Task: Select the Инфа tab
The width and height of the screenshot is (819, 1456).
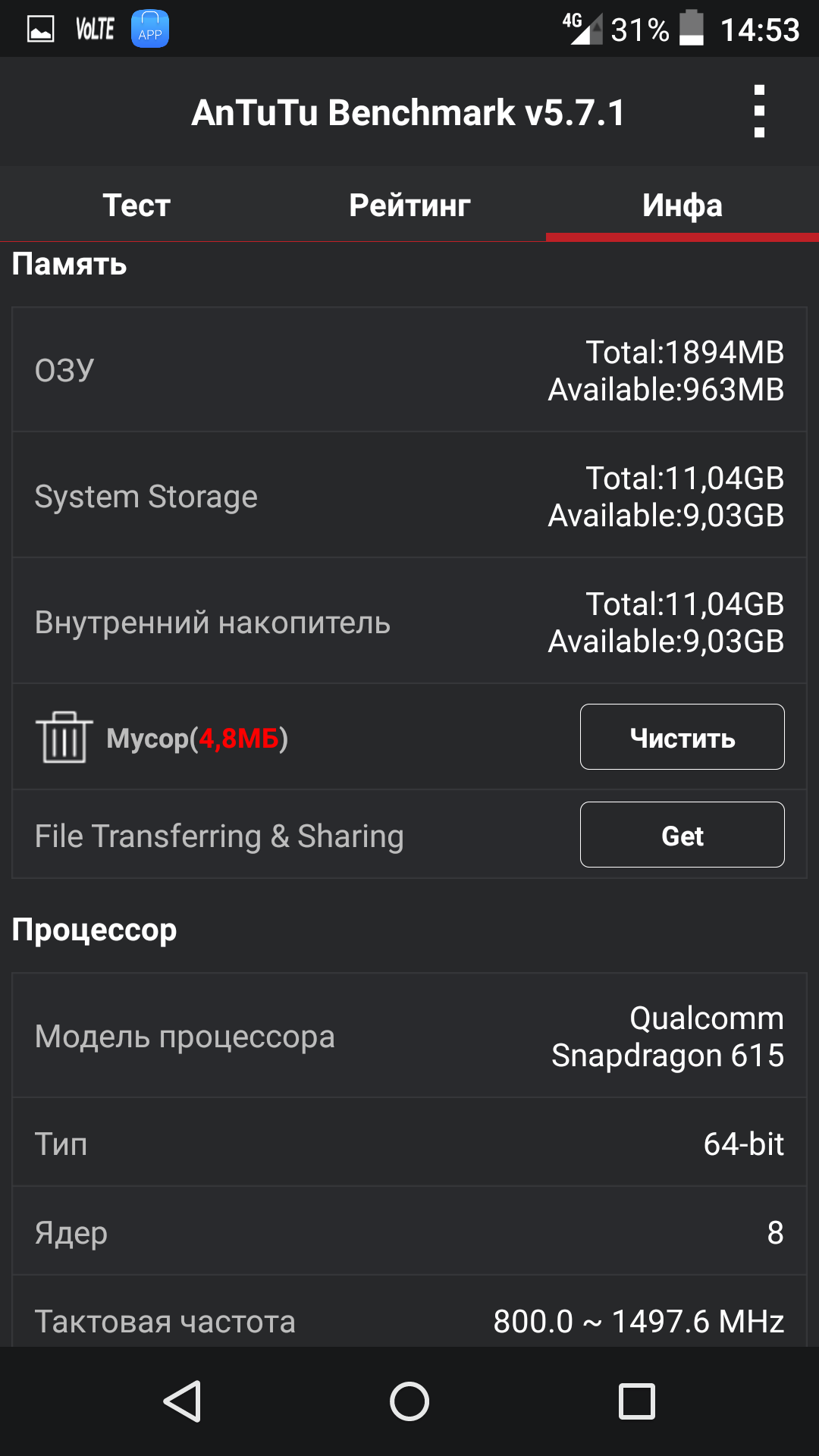Action: tap(682, 205)
